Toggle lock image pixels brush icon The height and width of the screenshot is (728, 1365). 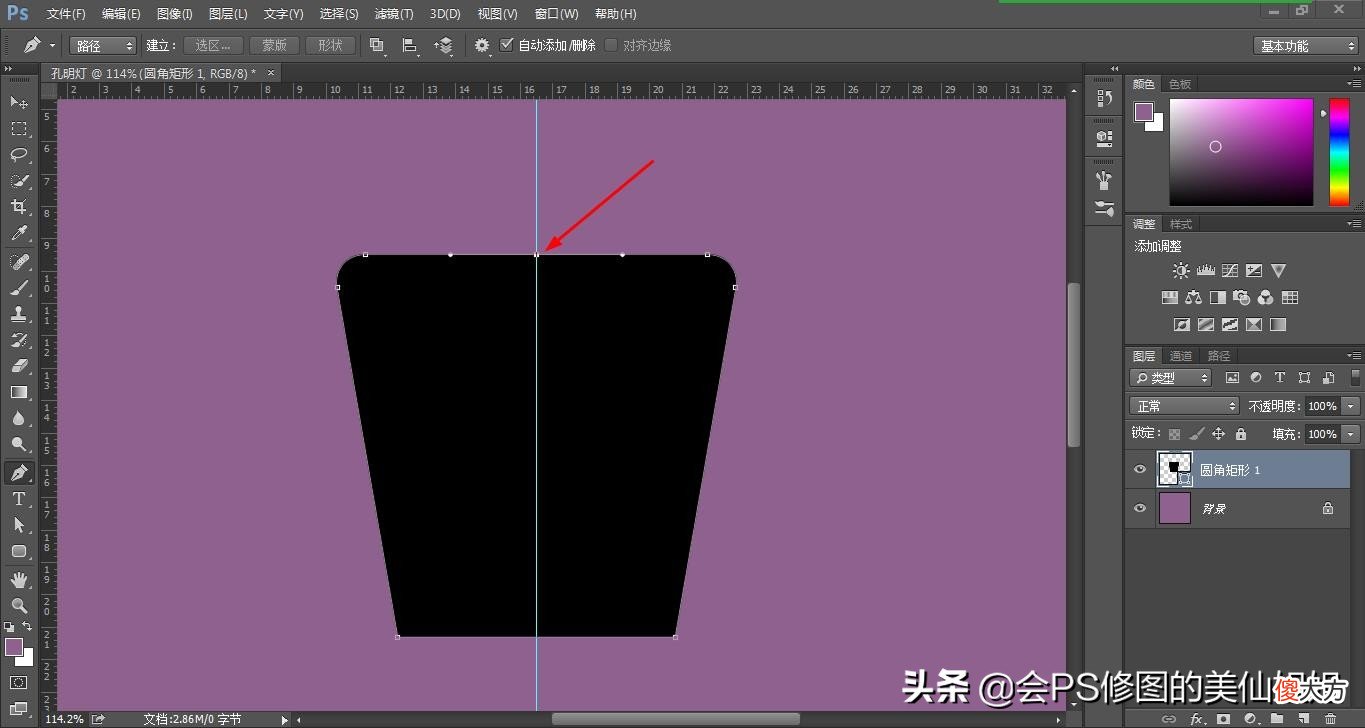[x=1197, y=434]
